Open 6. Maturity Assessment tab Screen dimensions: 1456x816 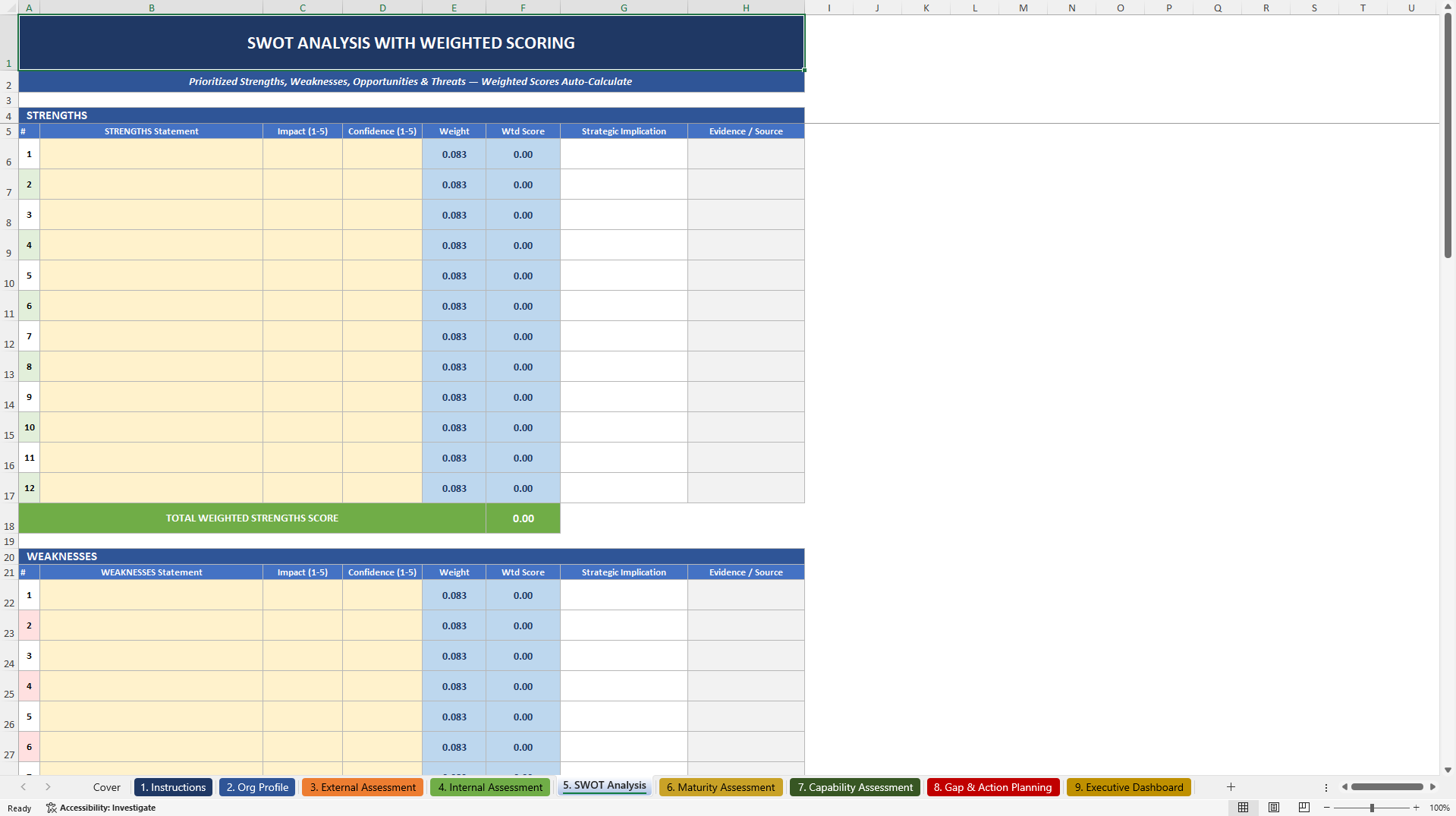click(x=721, y=787)
